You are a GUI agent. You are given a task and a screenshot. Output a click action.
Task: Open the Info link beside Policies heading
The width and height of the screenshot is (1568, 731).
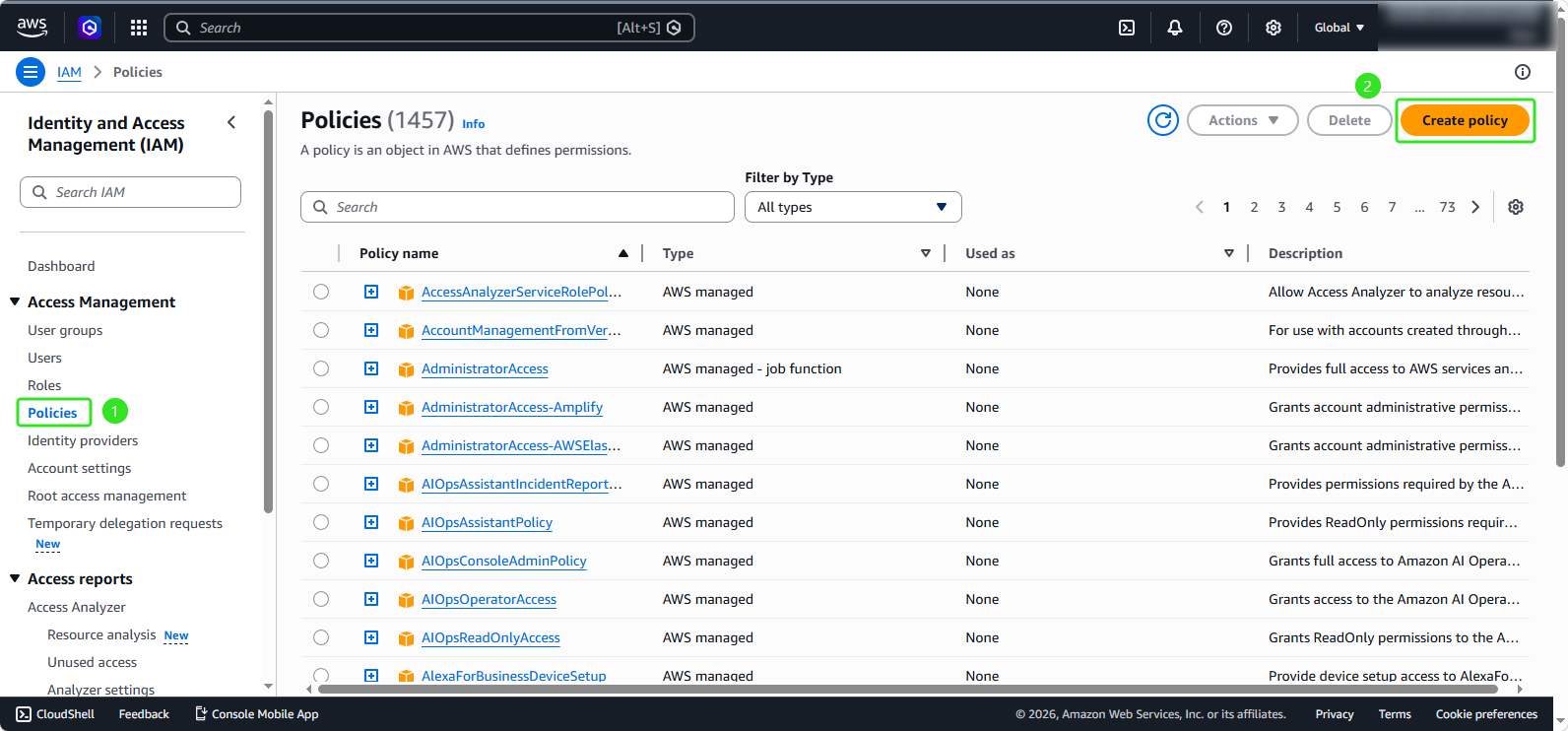(x=474, y=124)
